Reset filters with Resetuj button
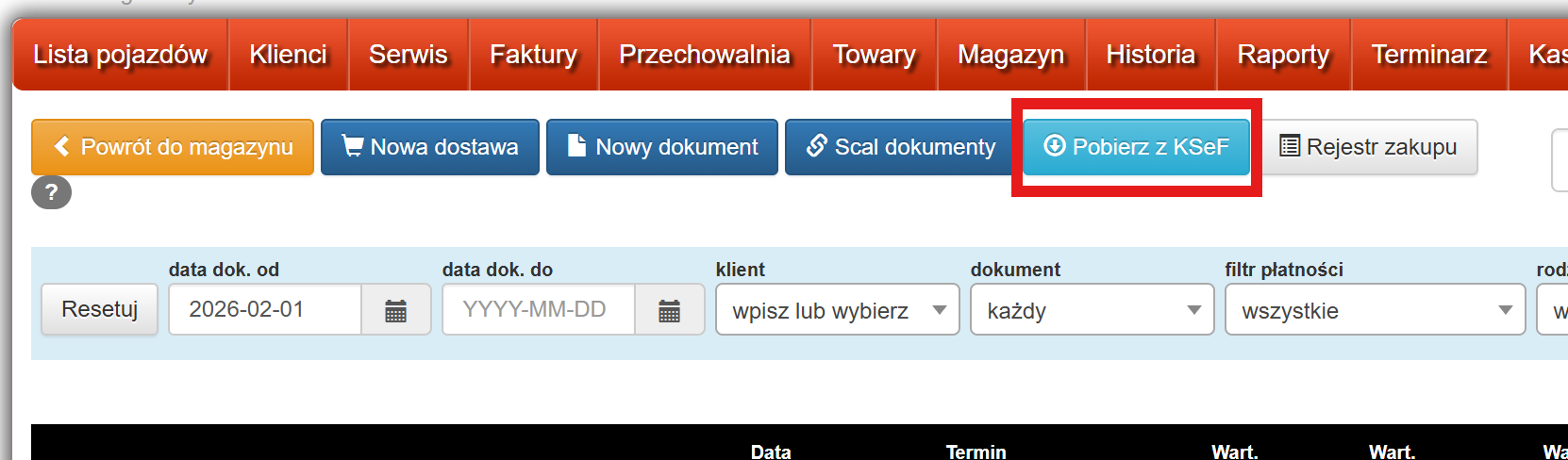The width and height of the screenshot is (1568, 460). tap(99, 310)
